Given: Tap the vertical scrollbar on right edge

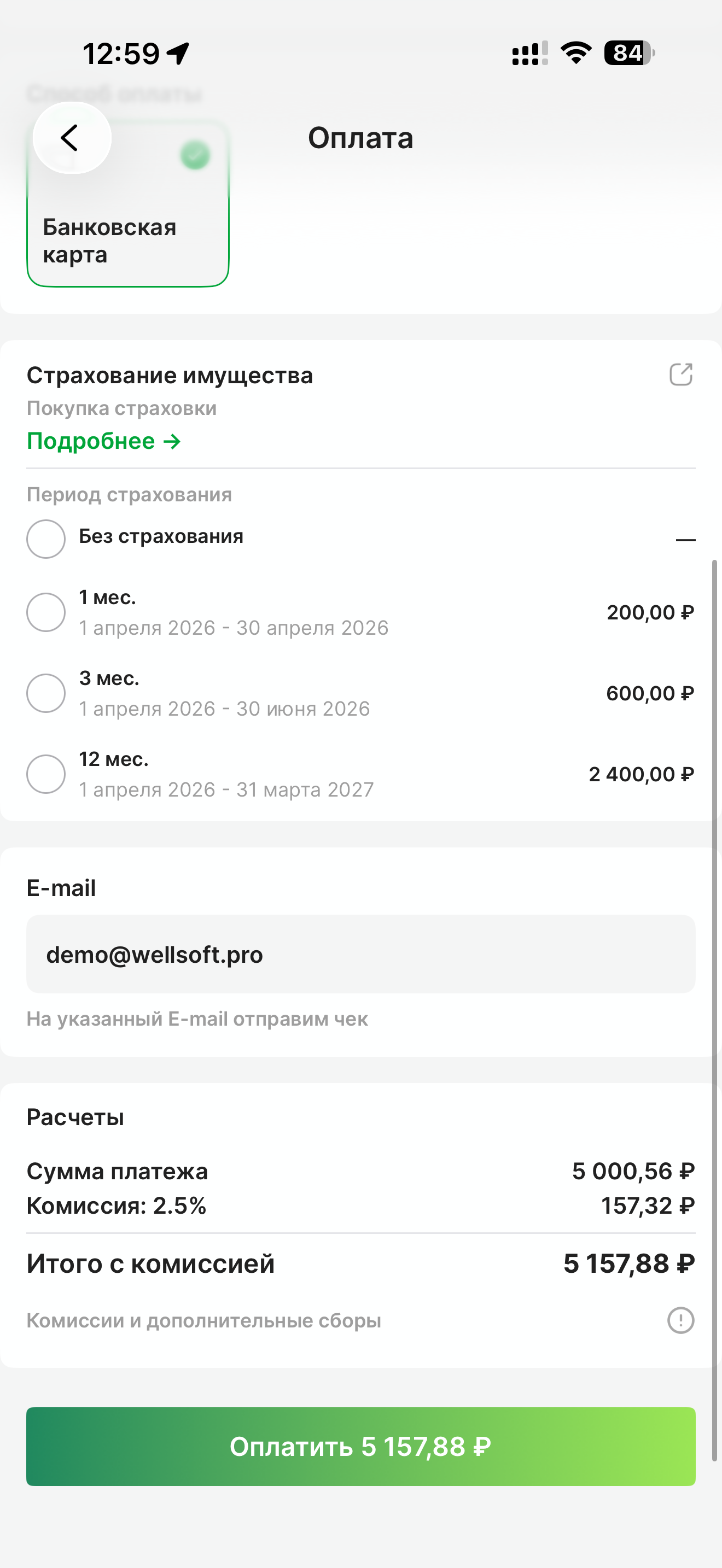Looking at the screenshot, I should [714, 1010].
